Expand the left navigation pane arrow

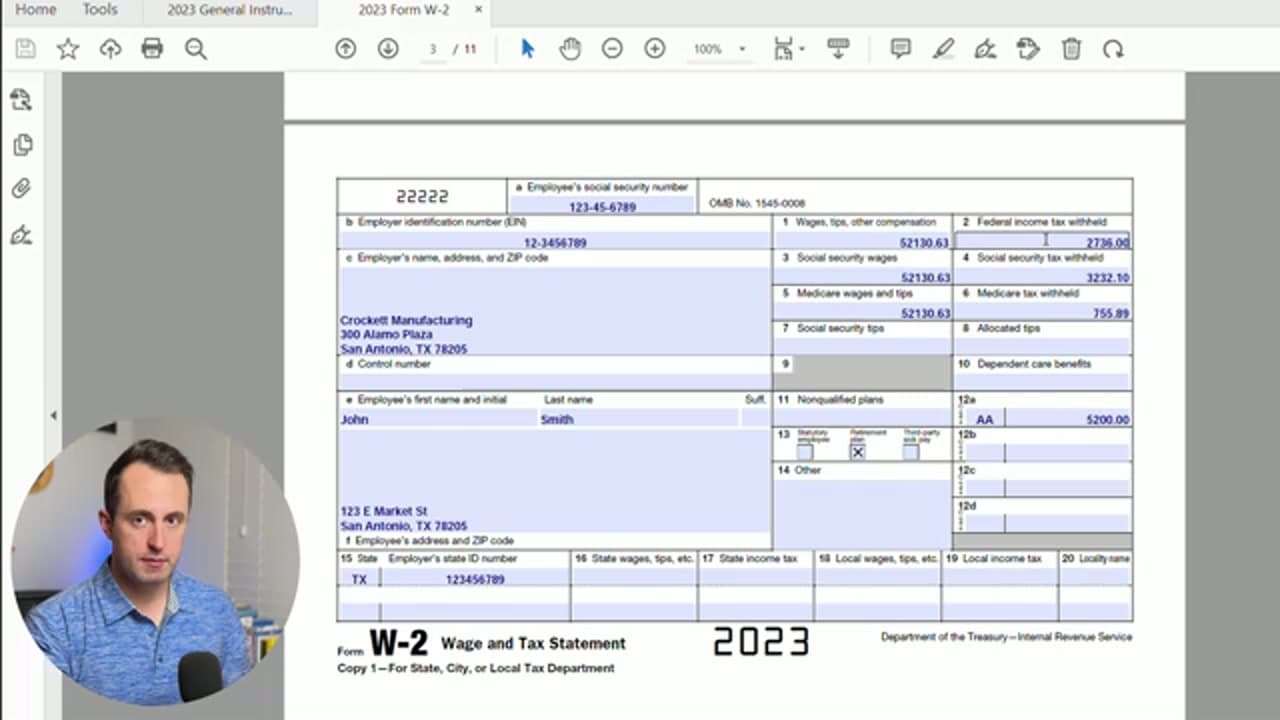click(53, 415)
